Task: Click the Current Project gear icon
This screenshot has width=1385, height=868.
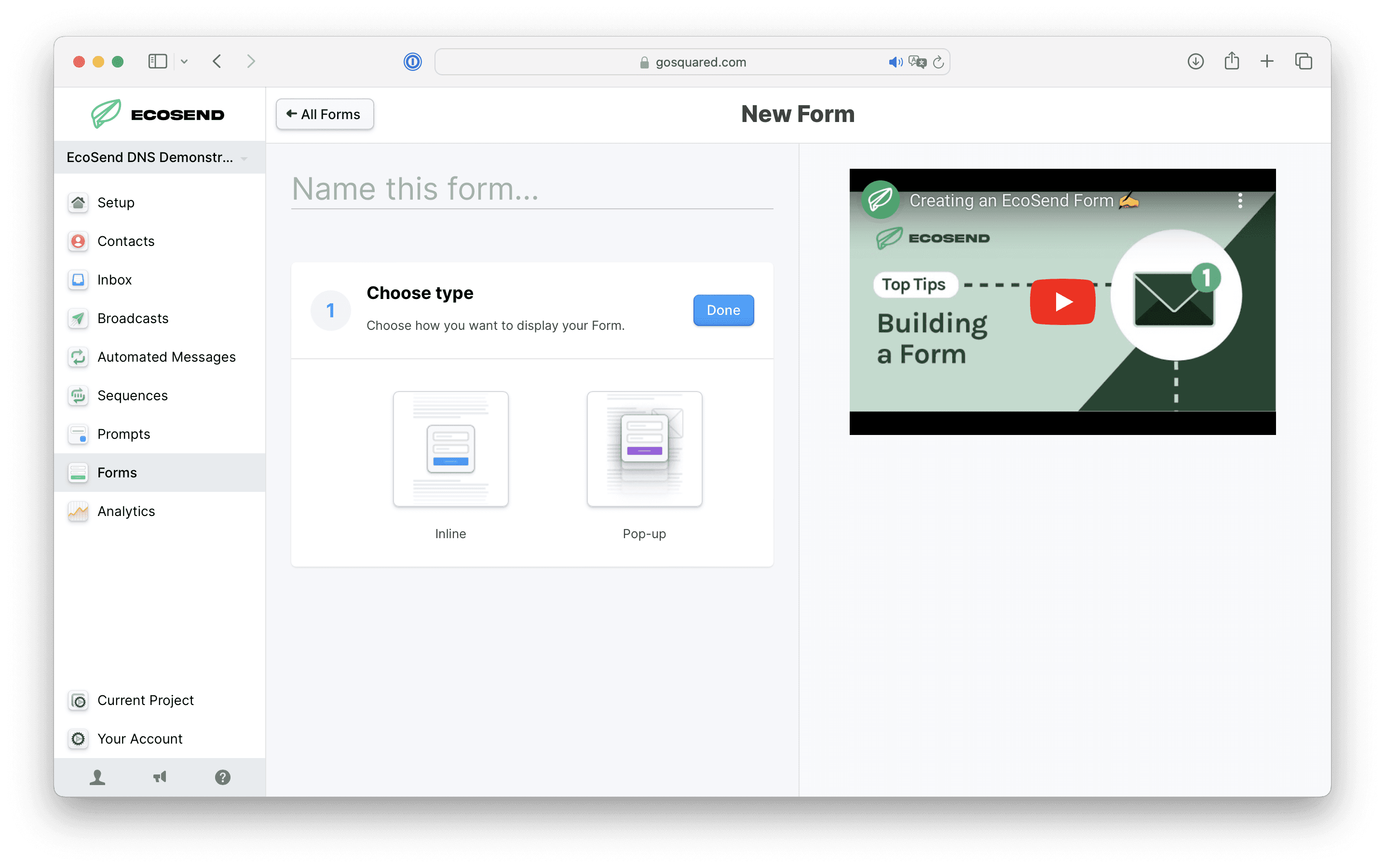Action: (78, 700)
